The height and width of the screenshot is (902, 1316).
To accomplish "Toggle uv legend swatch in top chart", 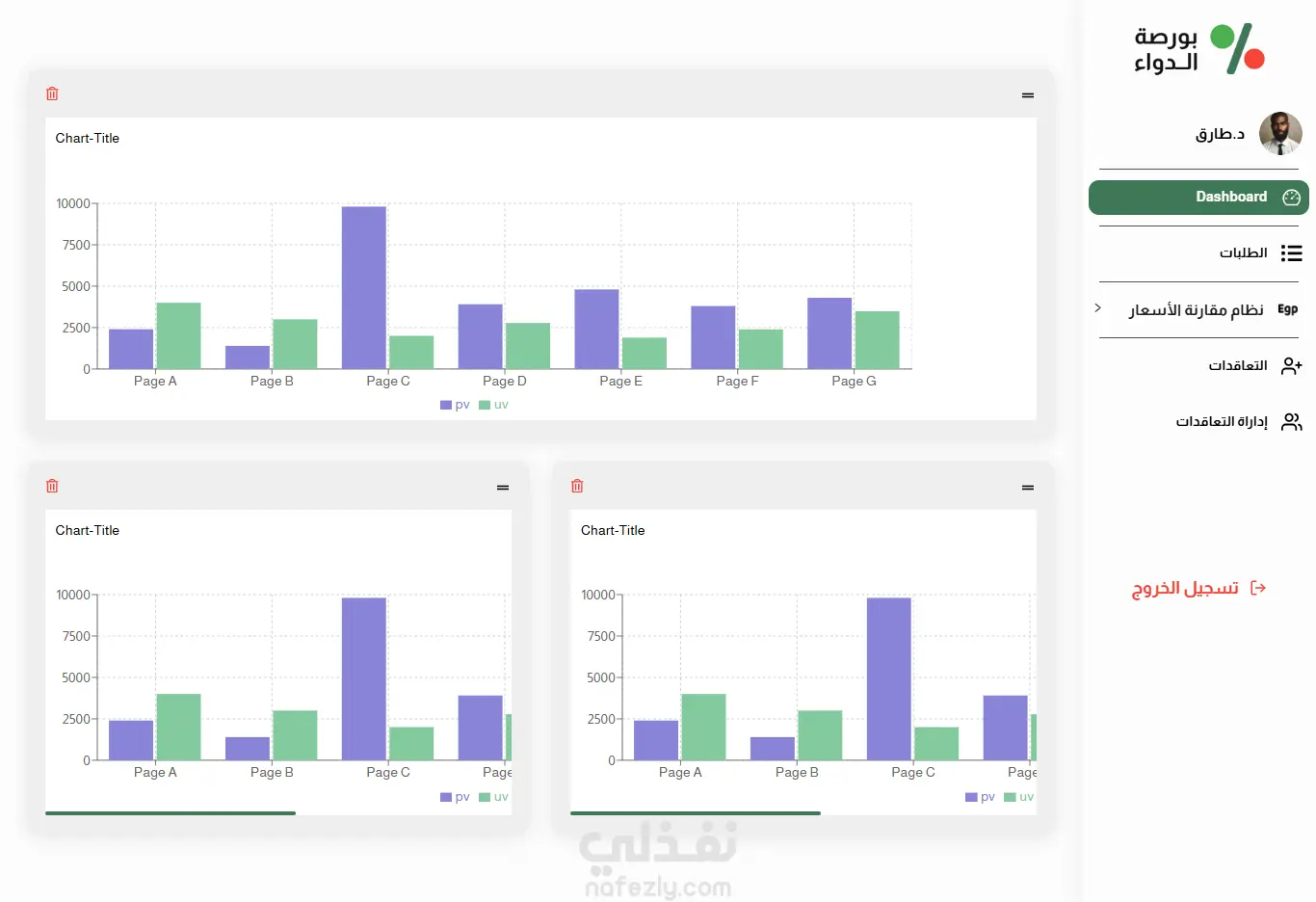I will [x=485, y=405].
